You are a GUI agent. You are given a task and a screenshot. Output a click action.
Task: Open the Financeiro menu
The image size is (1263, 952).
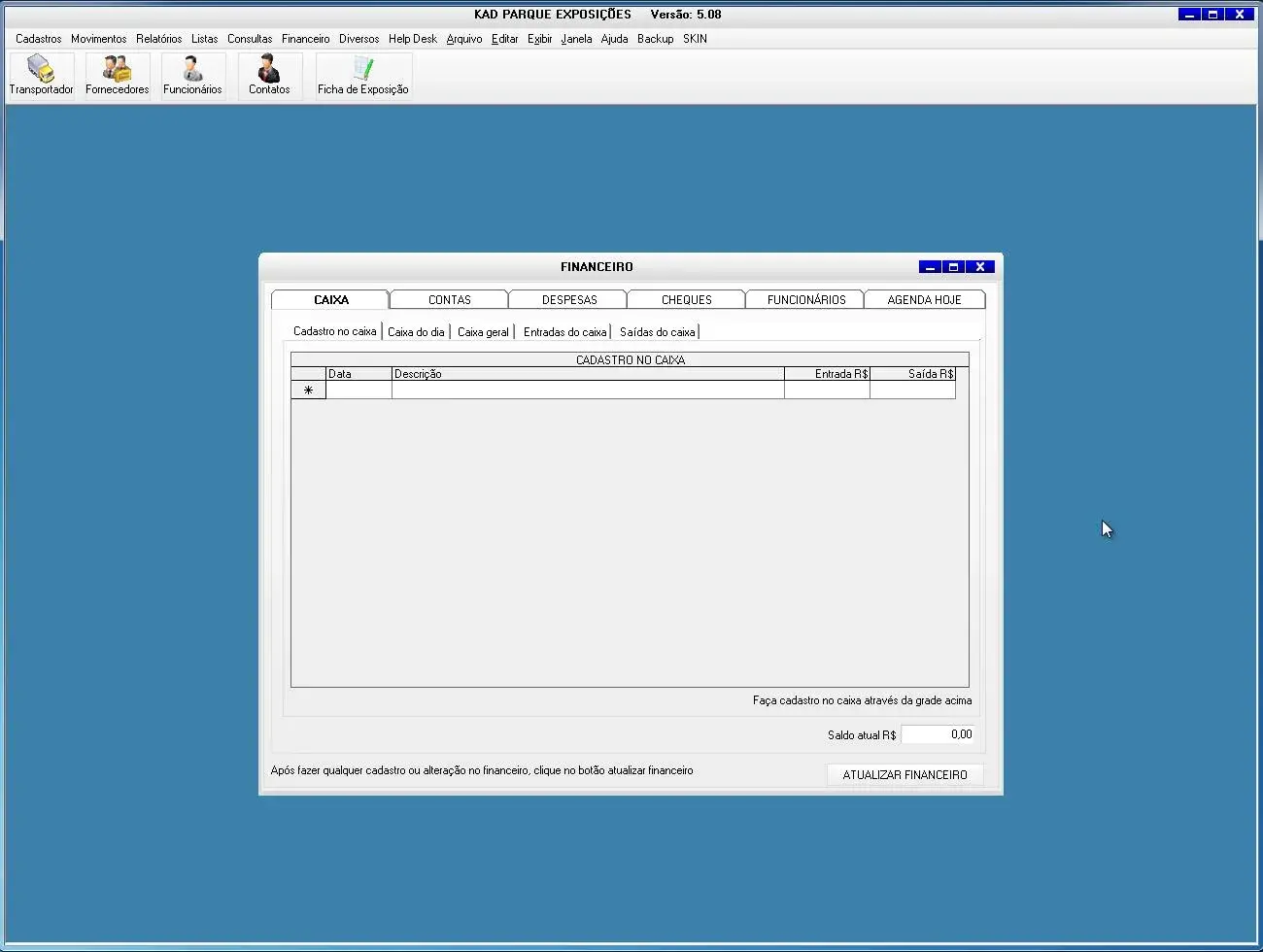coord(306,39)
